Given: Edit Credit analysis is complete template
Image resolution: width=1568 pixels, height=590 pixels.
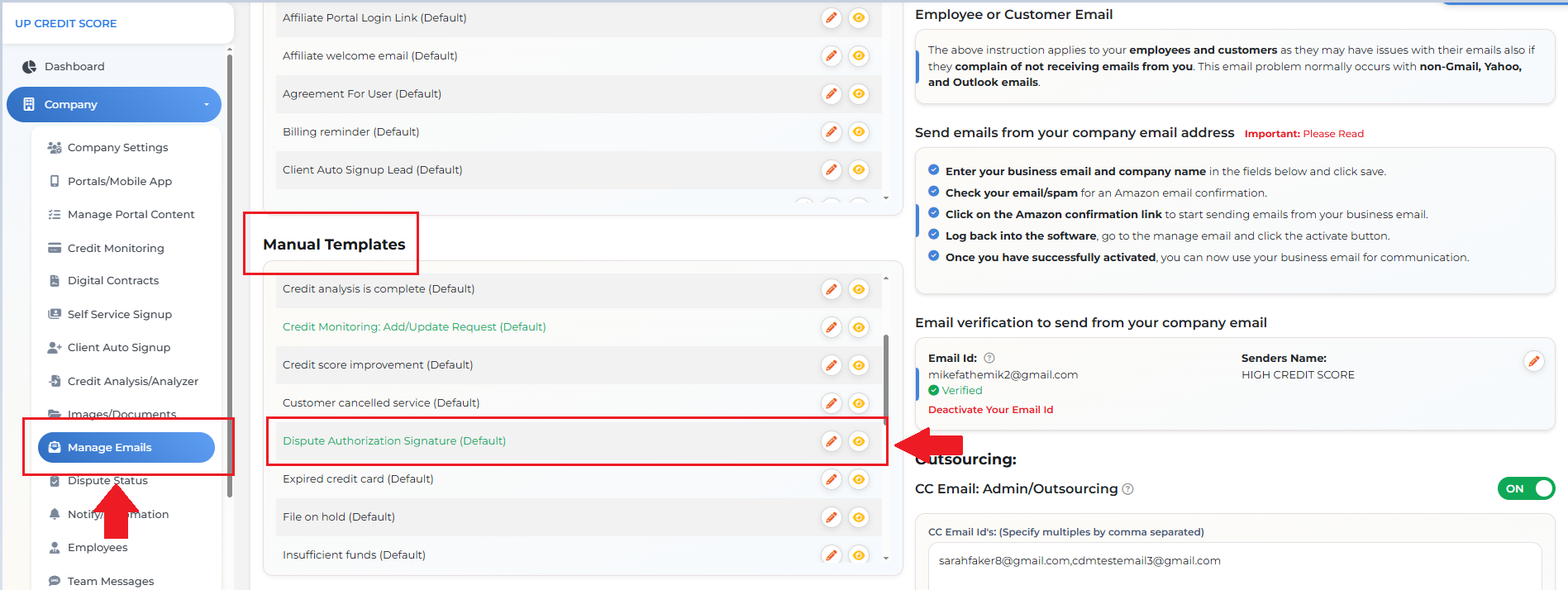Looking at the screenshot, I should pyautogui.click(x=832, y=288).
